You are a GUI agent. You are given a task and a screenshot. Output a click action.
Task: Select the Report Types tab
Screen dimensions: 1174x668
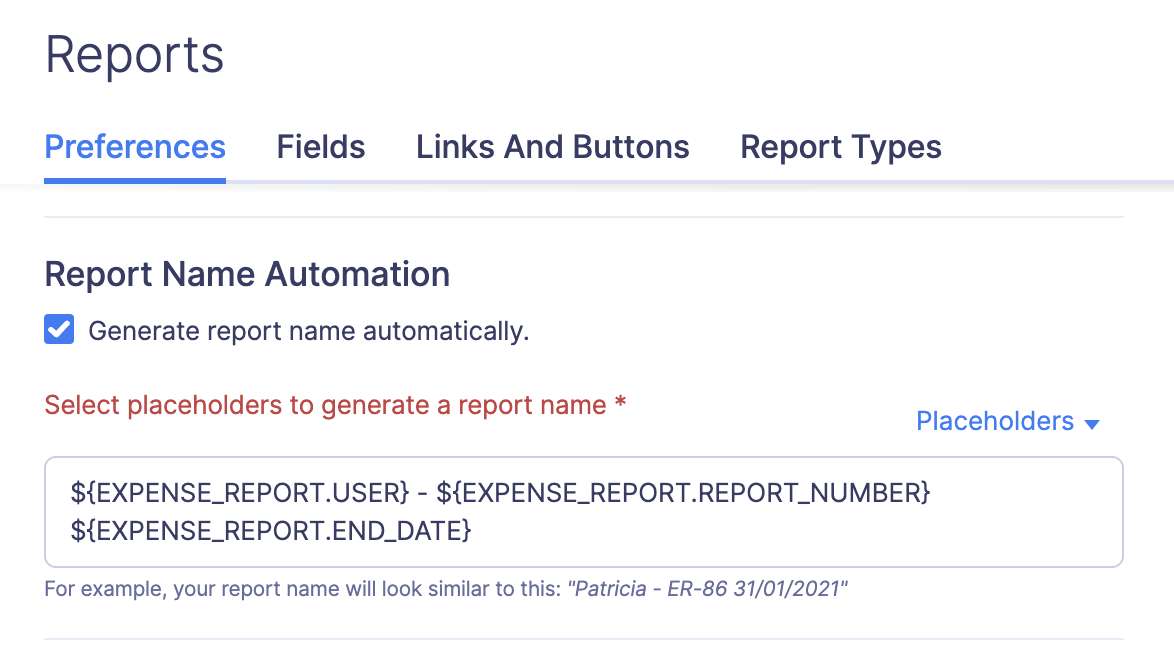click(x=840, y=147)
